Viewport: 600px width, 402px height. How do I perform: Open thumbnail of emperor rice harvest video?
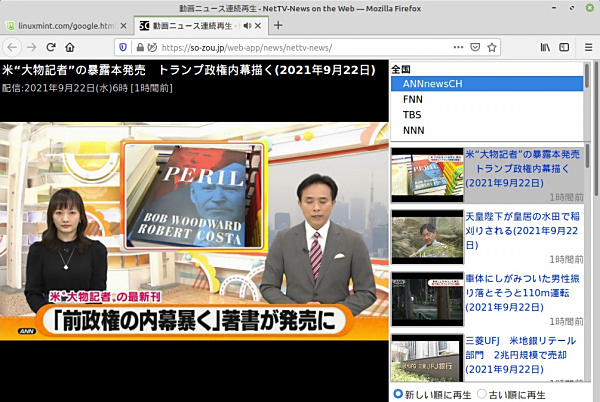[x=427, y=237]
